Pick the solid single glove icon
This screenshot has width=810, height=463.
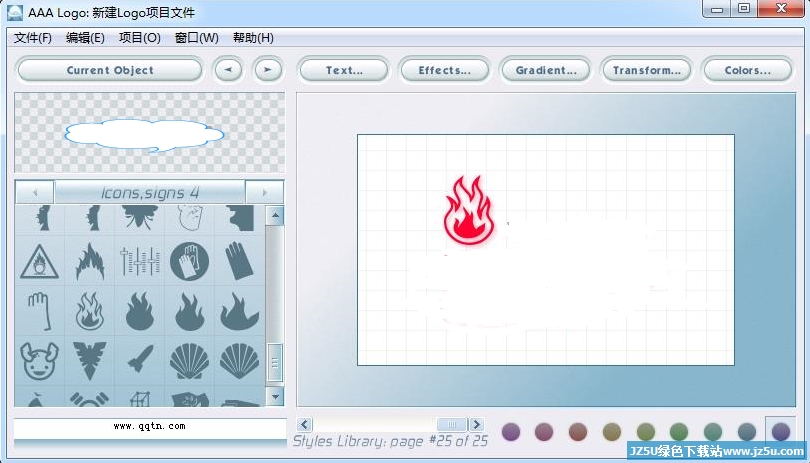[x=239, y=261]
